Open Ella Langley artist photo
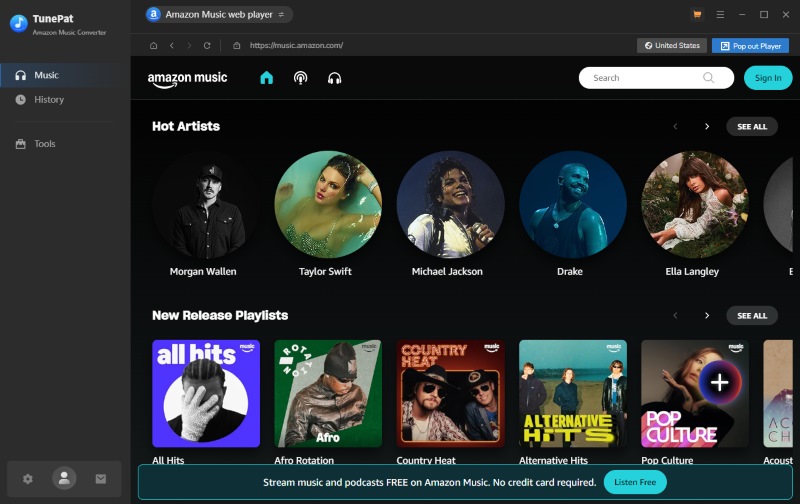 [x=695, y=204]
